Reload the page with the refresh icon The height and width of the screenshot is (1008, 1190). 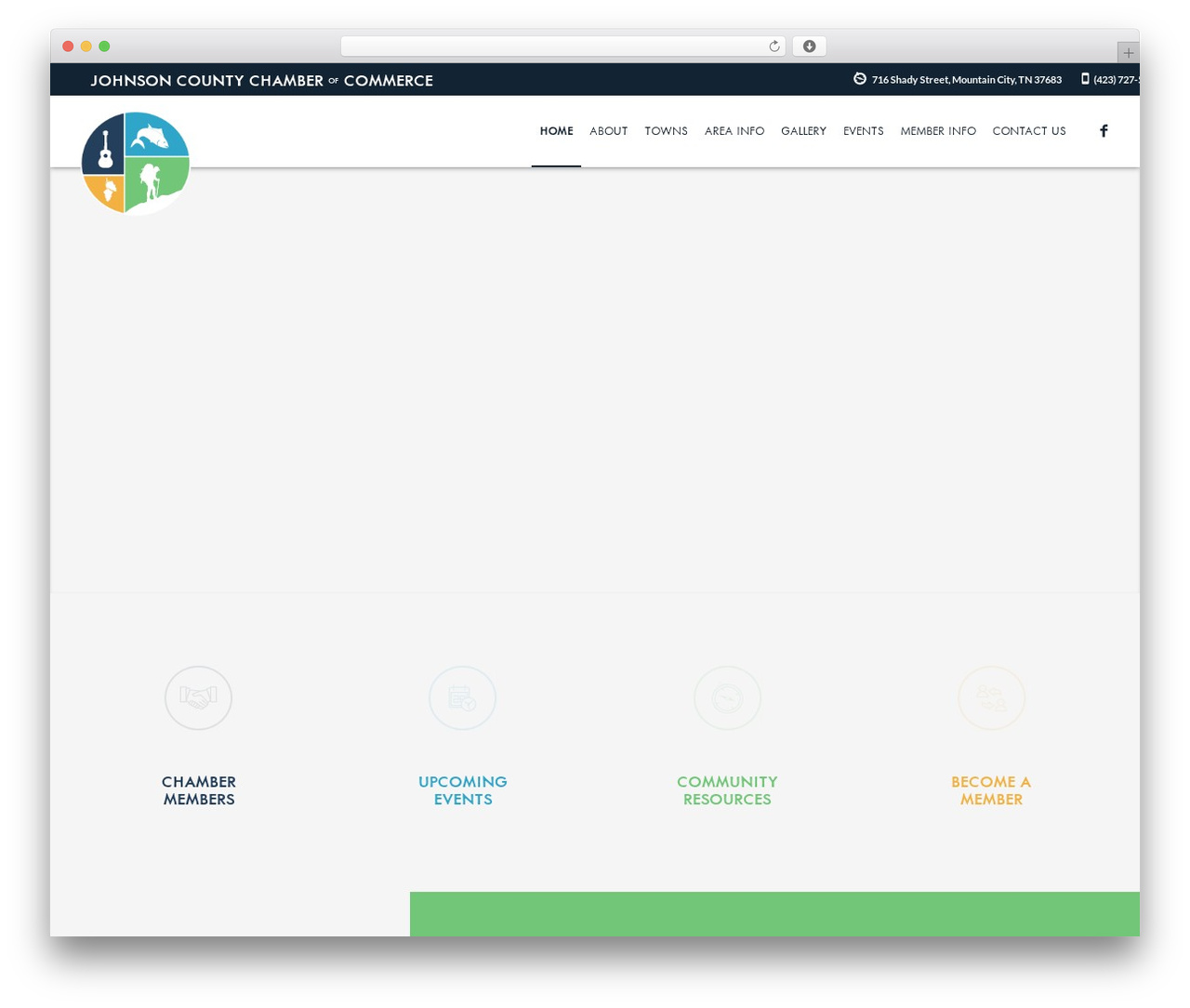[x=773, y=46]
